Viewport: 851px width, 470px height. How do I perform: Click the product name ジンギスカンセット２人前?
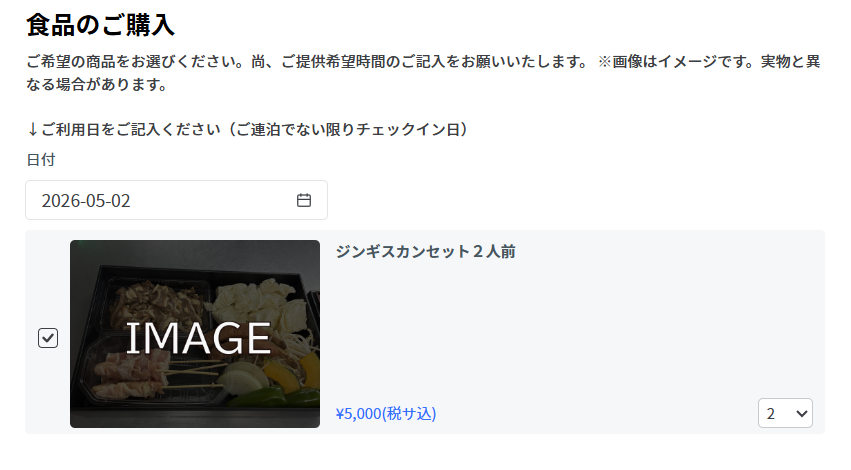point(425,252)
